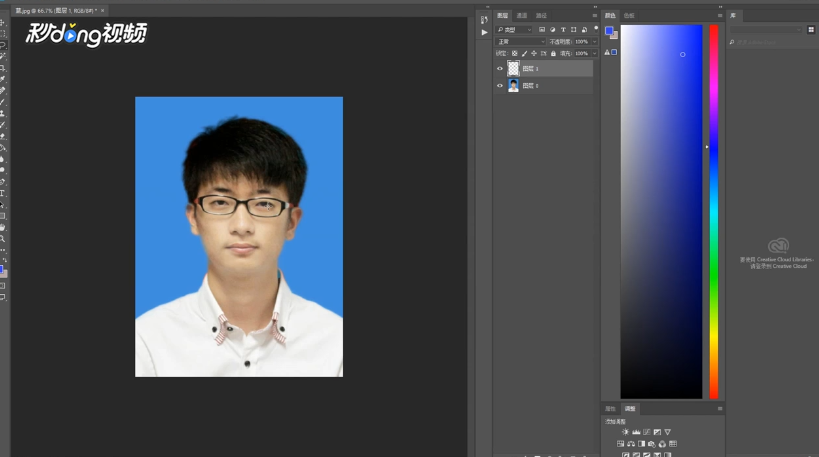Select the Horizontal Type tool

pyautogui.click(x=2, y=193)
